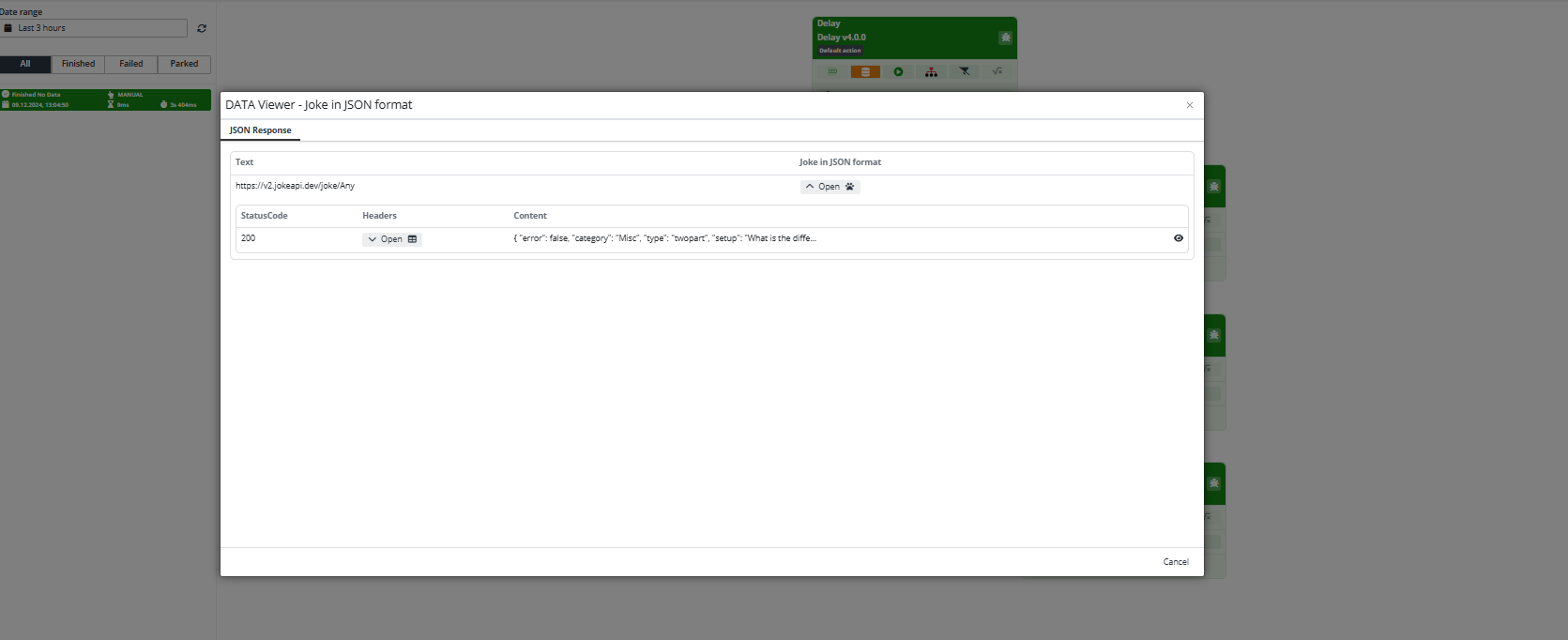Viewport: 1568px width, 640px height.
Task: Expand the Headers Open dropdown
Action: pyautogui.click(x=391, y=239)
